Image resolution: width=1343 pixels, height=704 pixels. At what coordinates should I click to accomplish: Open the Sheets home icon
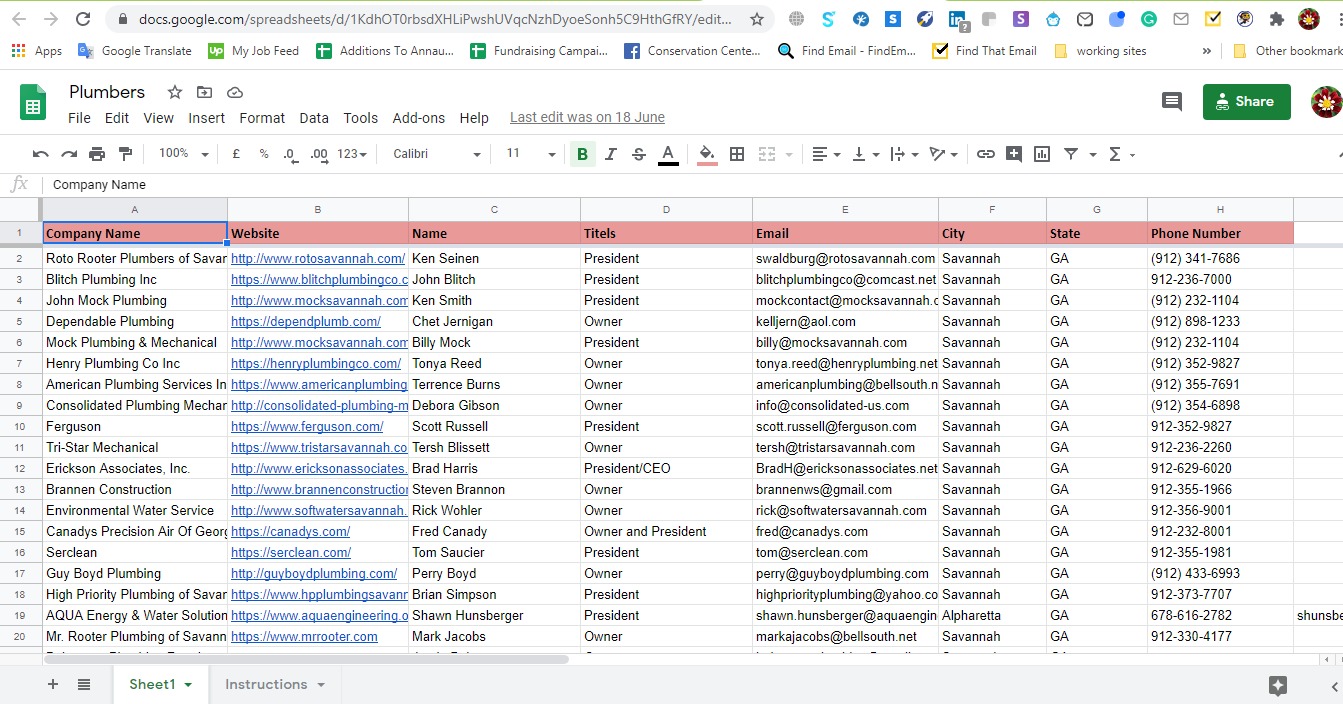(33, 103)
